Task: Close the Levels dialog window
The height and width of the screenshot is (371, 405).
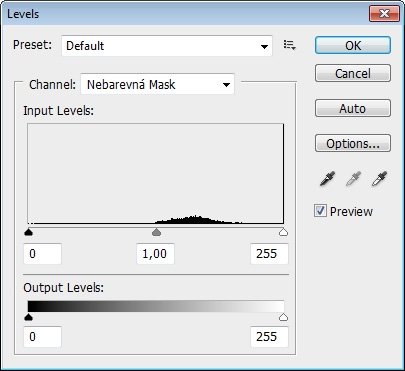Action: pyautogui.click(x=384, y=14)
